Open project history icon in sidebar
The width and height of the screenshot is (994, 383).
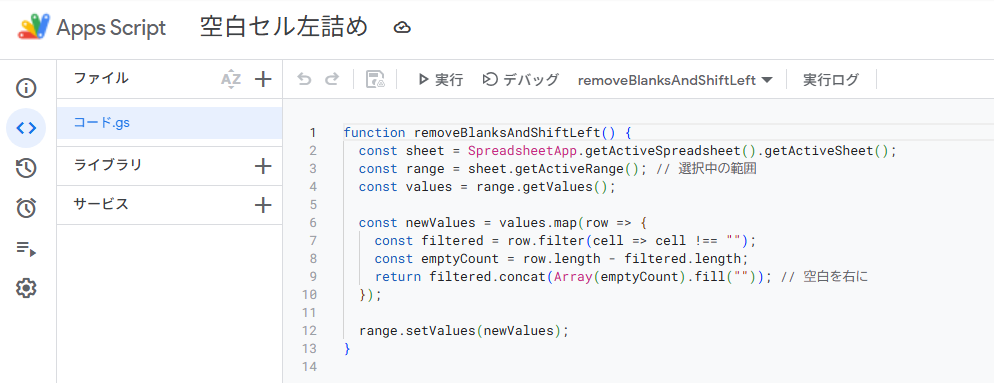(26, 168)
